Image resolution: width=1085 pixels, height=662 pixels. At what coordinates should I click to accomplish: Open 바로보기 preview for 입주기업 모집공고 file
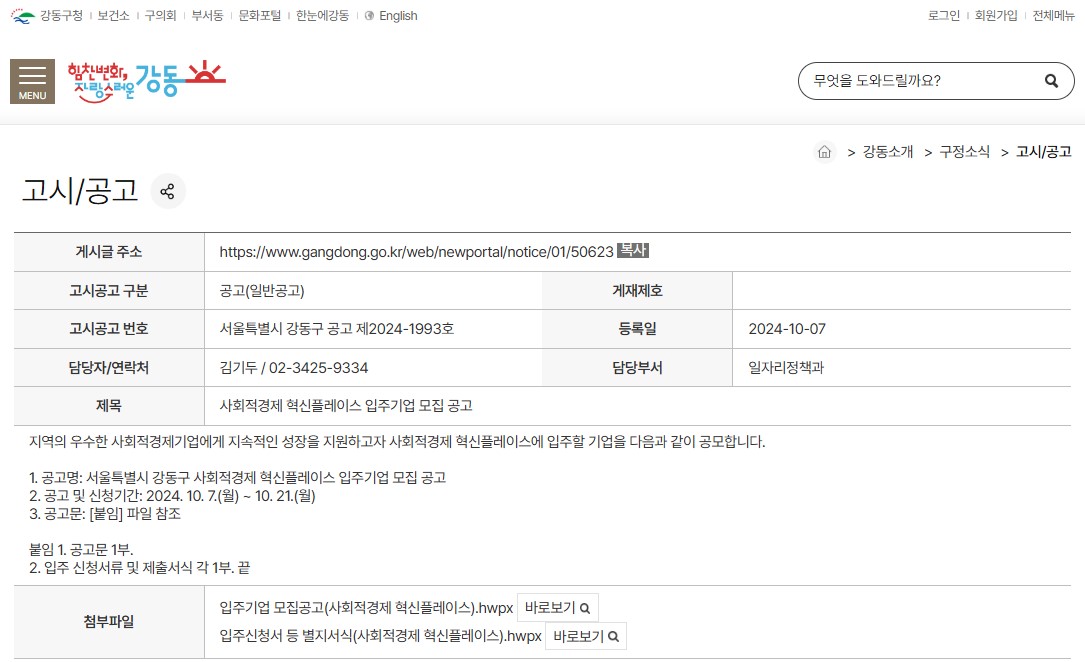557,607
